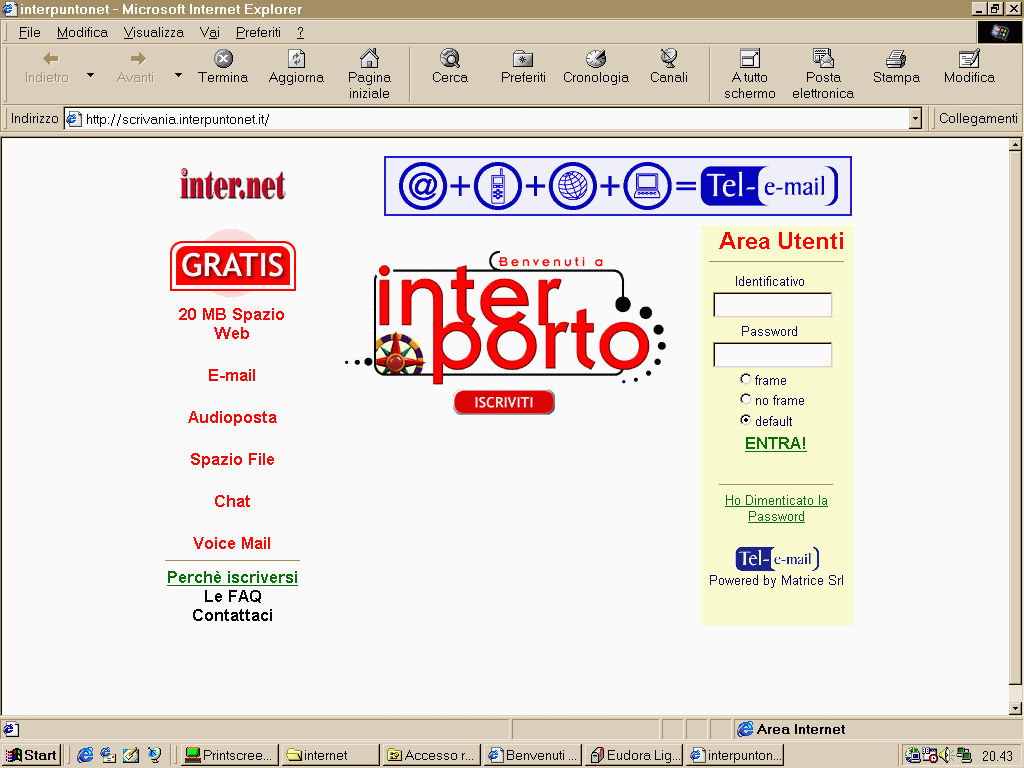Click the page scrollbar down arrow
This screenshot has width=1024, height=768.
(1015, 708)
